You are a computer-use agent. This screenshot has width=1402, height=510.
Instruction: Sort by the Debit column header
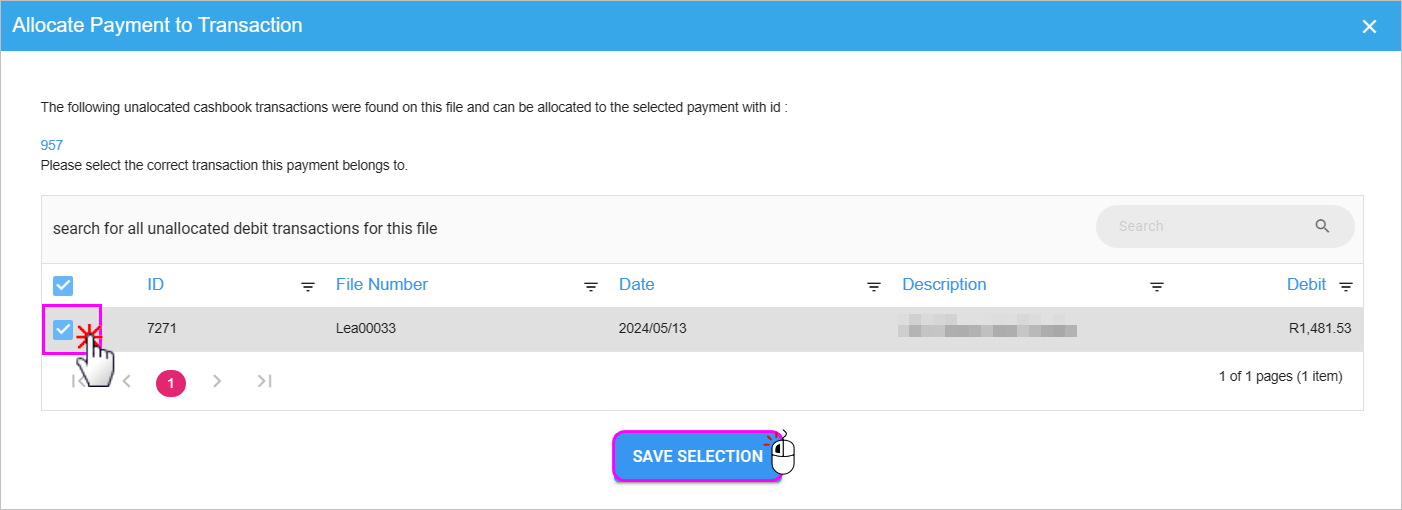coord(1306,284)
